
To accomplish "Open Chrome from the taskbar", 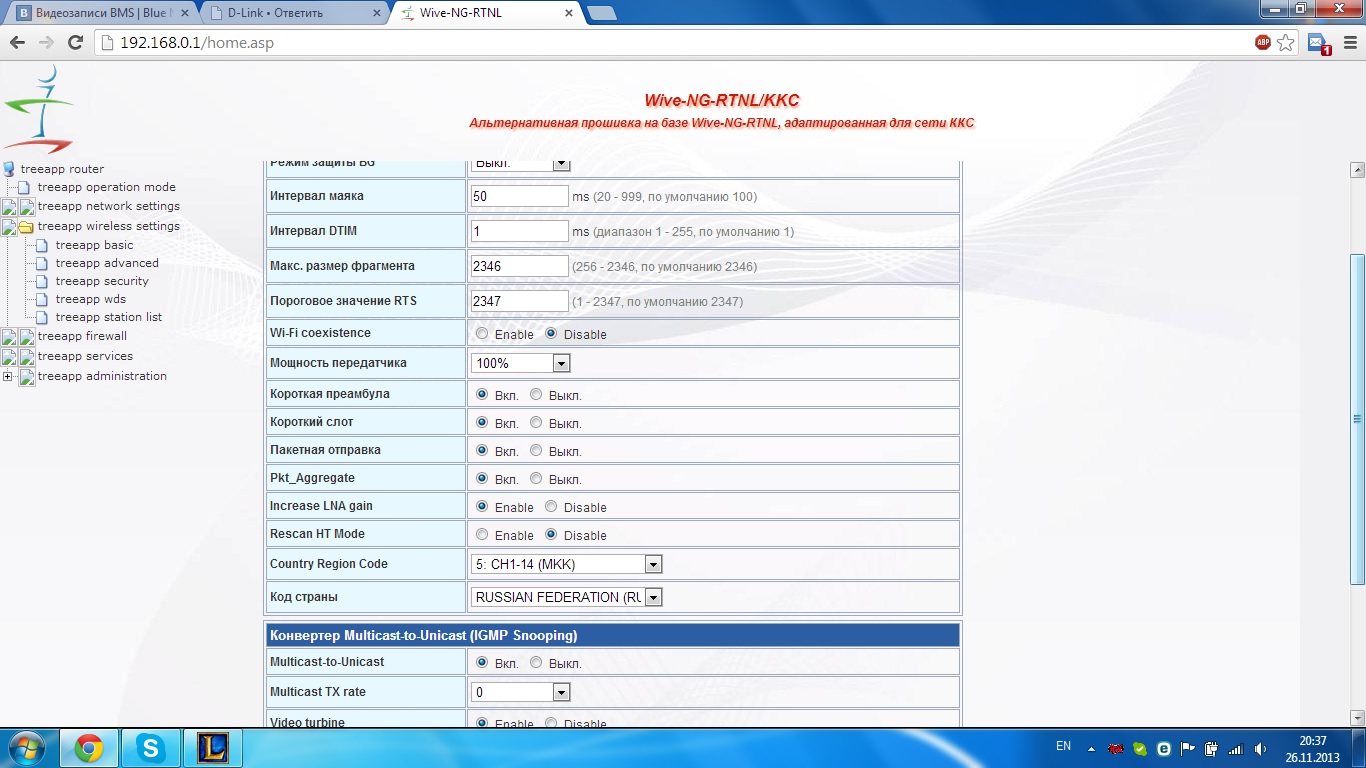I will point(89,748).
